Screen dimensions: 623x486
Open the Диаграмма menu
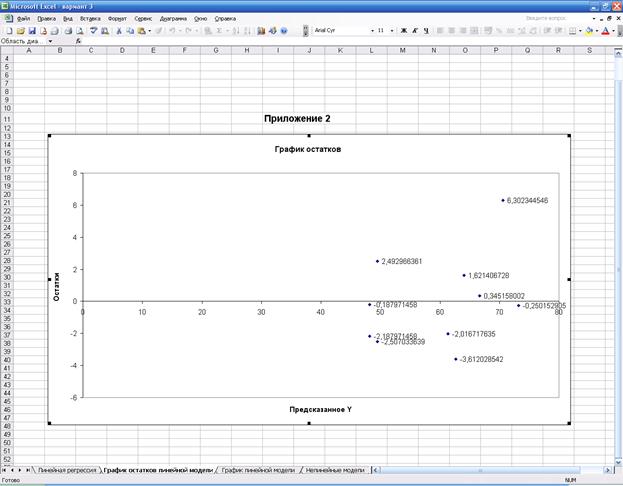172,18
